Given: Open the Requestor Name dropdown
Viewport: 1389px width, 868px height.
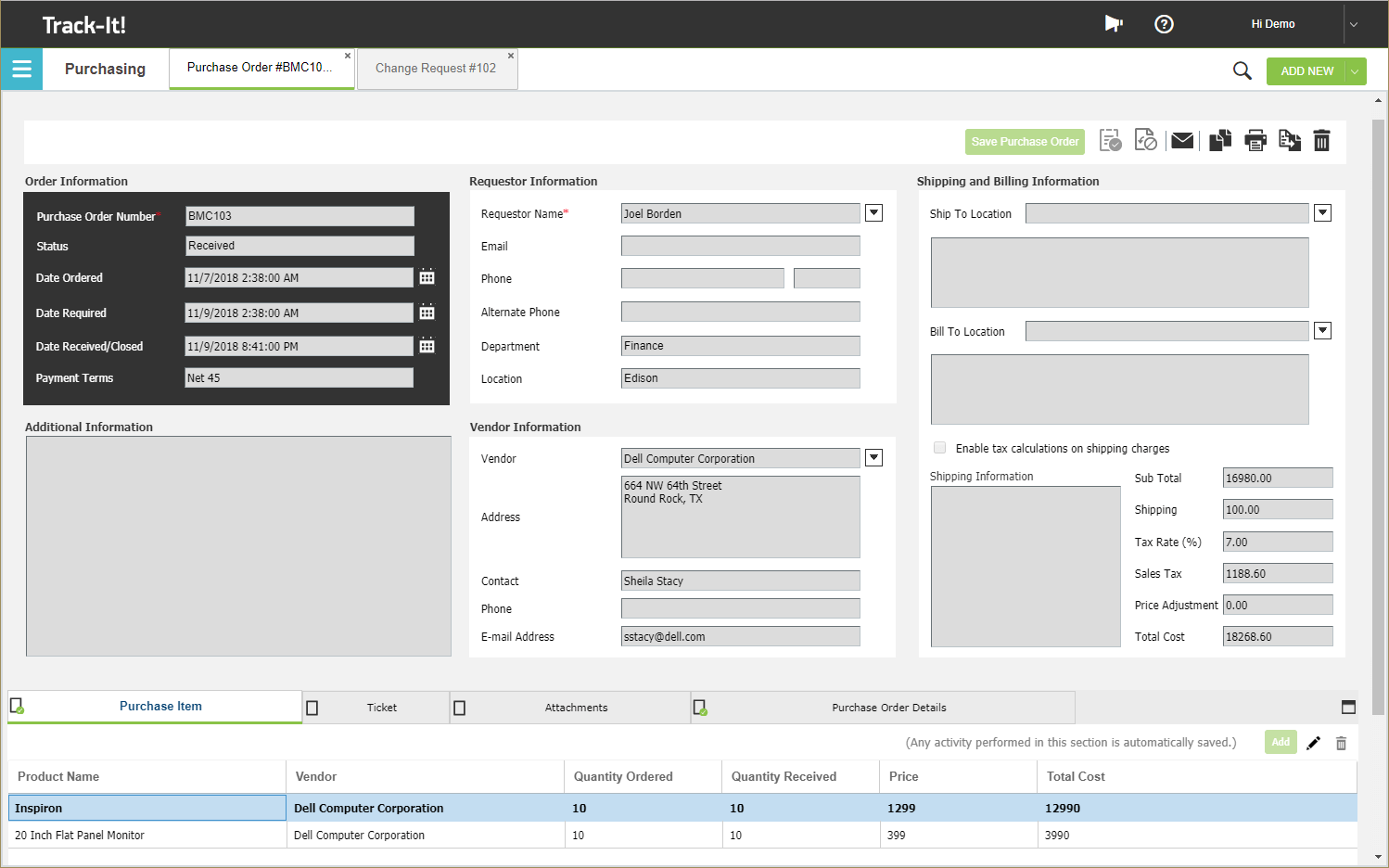Looking at the screenshot, I should (873, 212).
